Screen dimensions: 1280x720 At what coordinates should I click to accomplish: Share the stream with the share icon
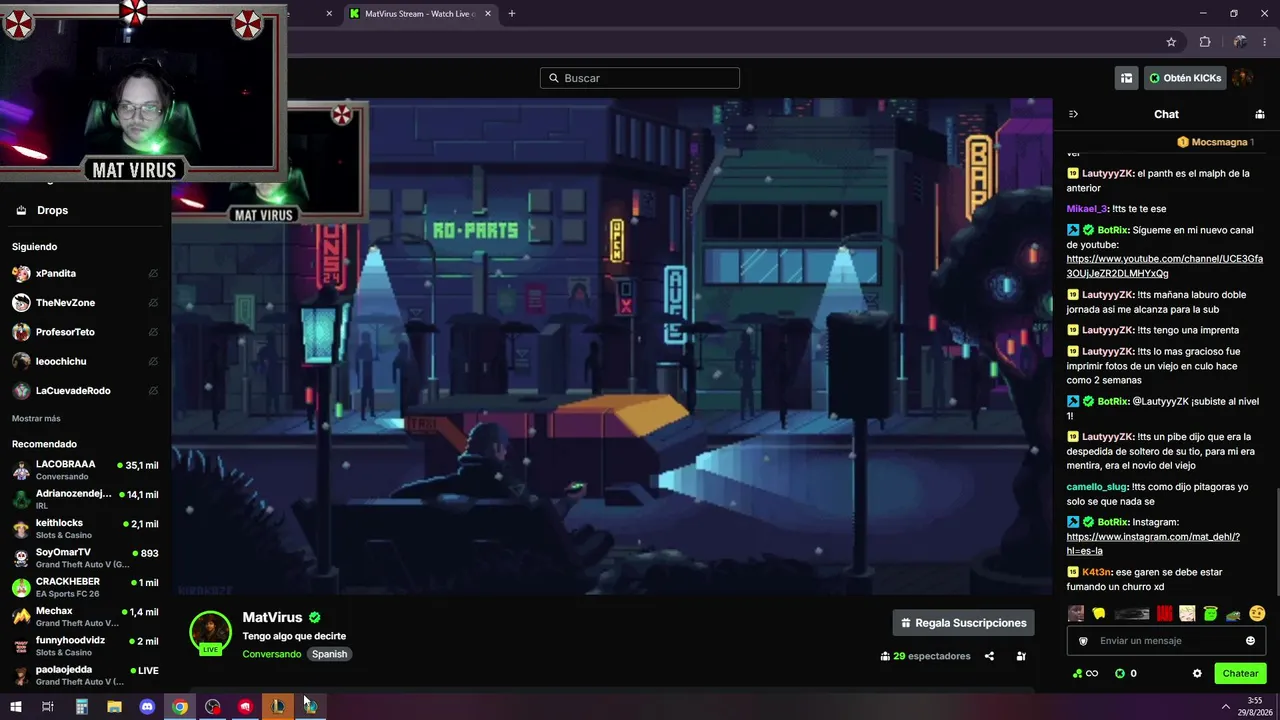(x=989, y=656)
